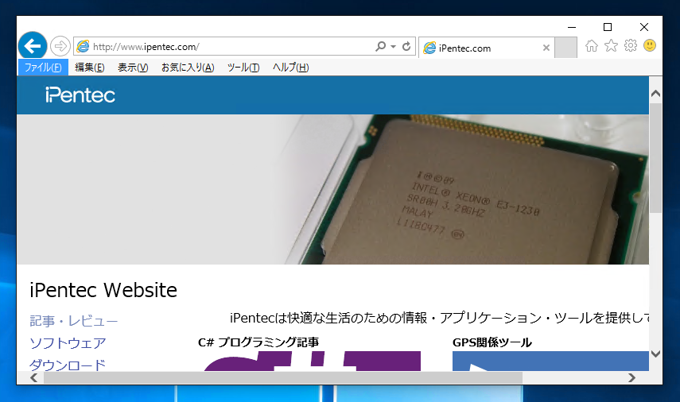Open the ダウンロード link

[68, 364]
